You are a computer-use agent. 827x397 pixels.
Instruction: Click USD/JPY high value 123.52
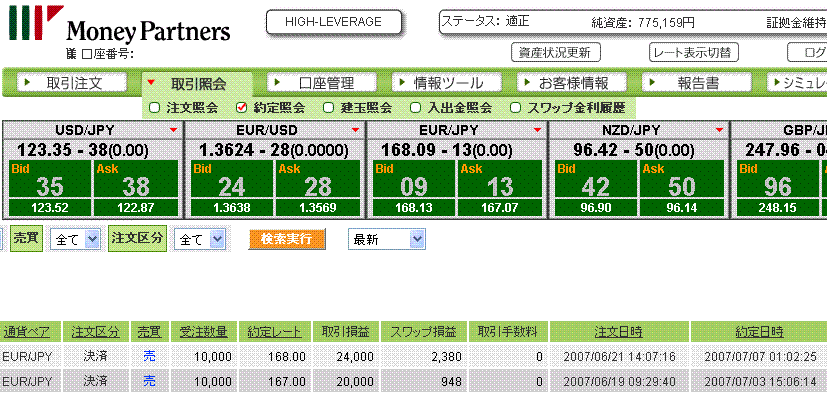[50, 208]
